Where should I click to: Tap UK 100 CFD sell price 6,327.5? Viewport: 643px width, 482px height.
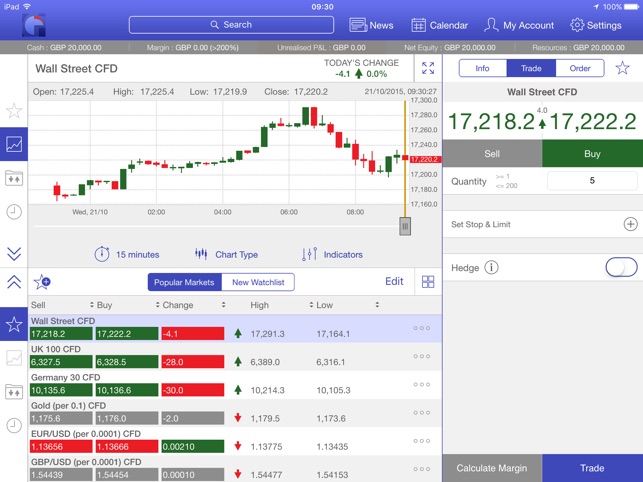(61, 362)
